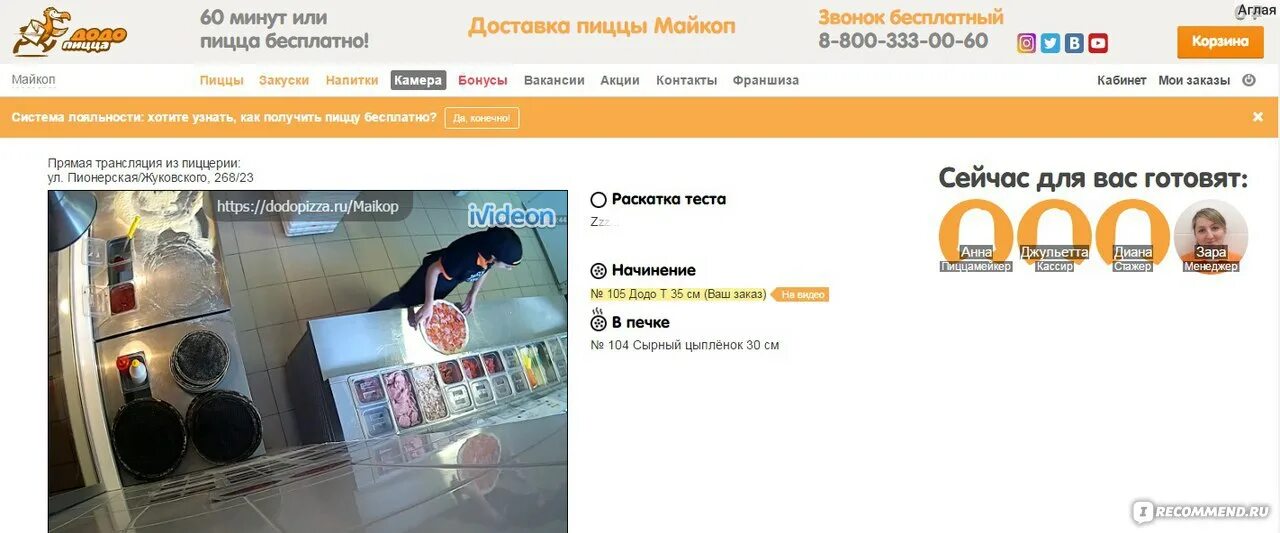Open the Кабинет link
Screen dimensions: 1280x533
click(1122, 80)
